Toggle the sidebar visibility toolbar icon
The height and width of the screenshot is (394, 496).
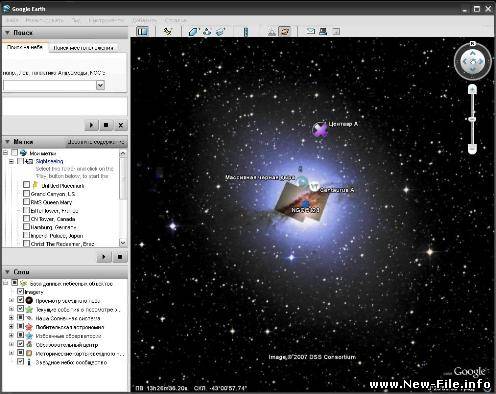(x=142, y=31)
